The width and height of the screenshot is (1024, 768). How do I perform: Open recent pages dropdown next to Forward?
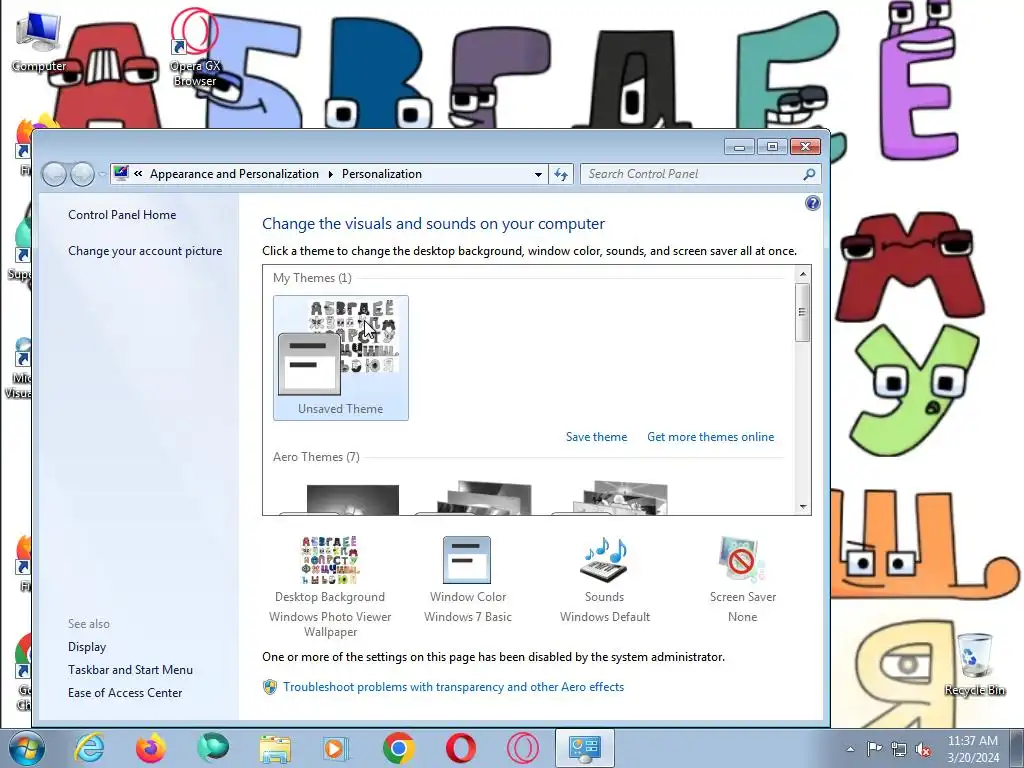103,174
